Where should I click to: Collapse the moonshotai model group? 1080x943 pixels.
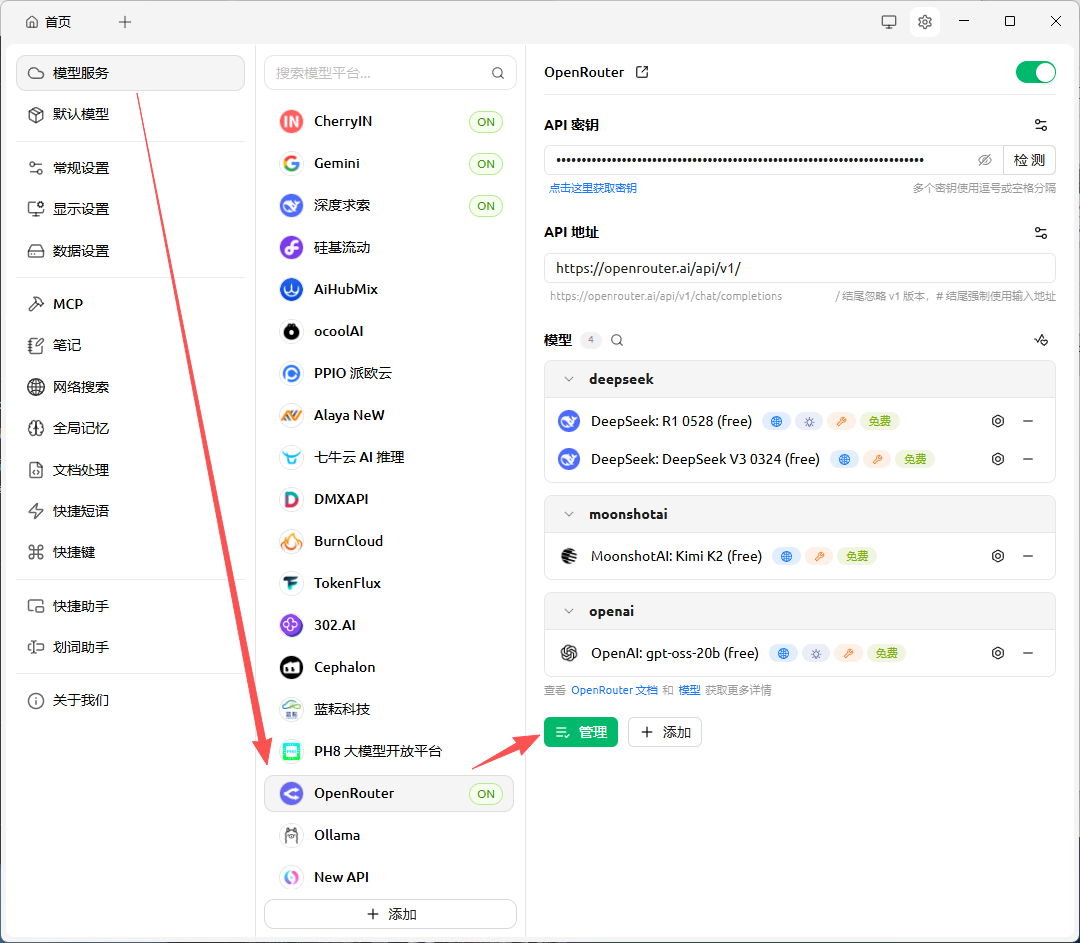(x=569, y=515)
